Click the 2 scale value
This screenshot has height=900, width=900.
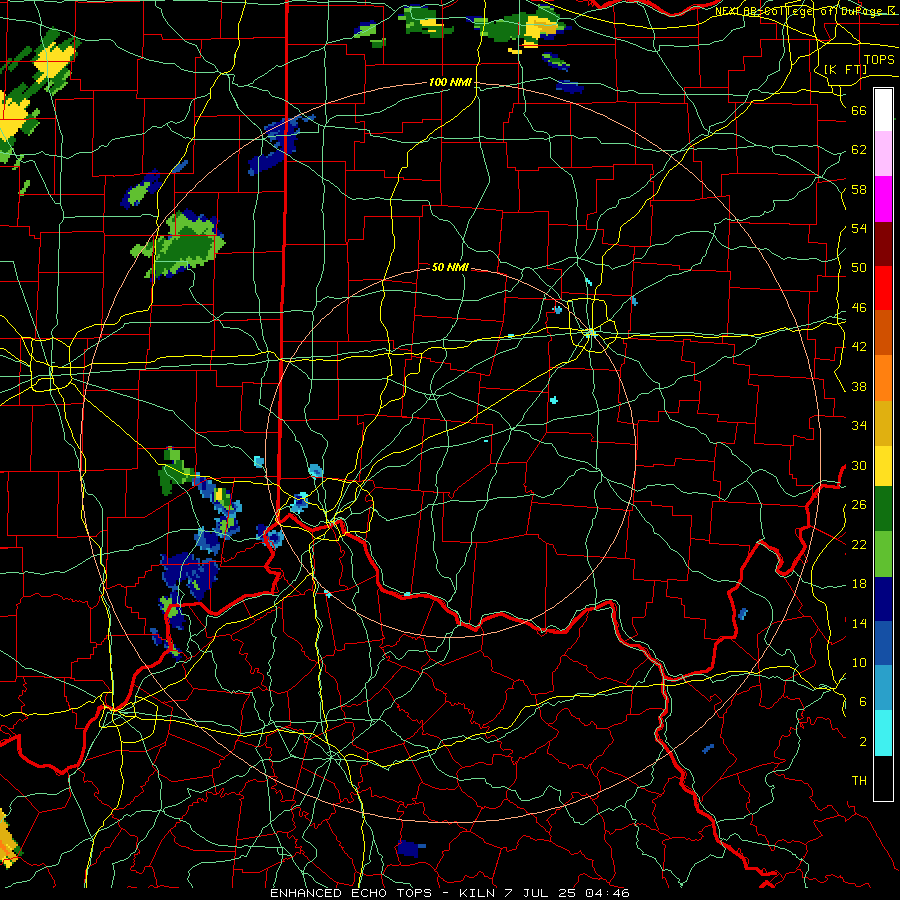pyautogui.click(x=863, y=742)
